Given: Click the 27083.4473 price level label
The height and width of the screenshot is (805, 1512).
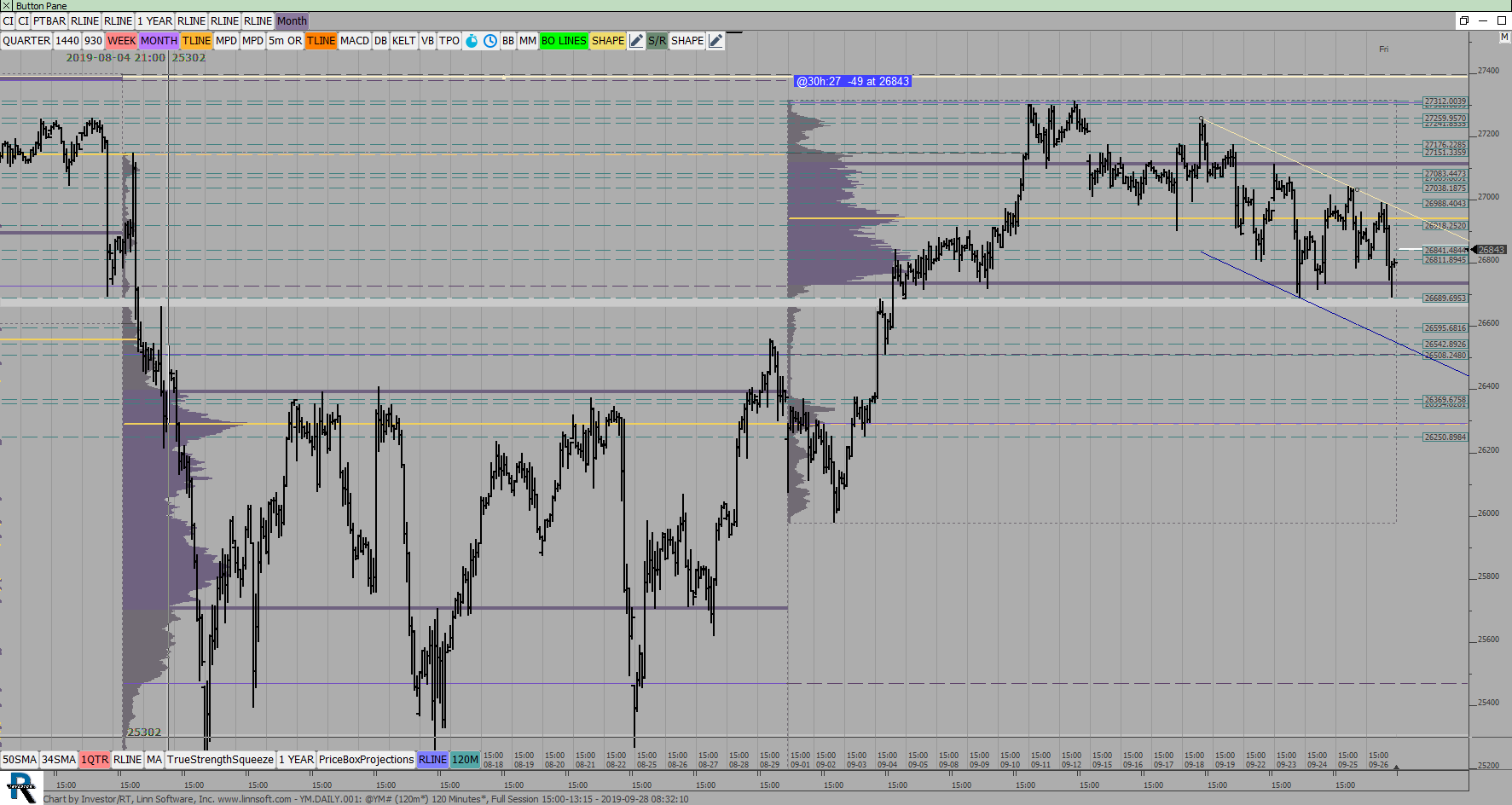Looking at the screenshot, I should [1445, 174].
